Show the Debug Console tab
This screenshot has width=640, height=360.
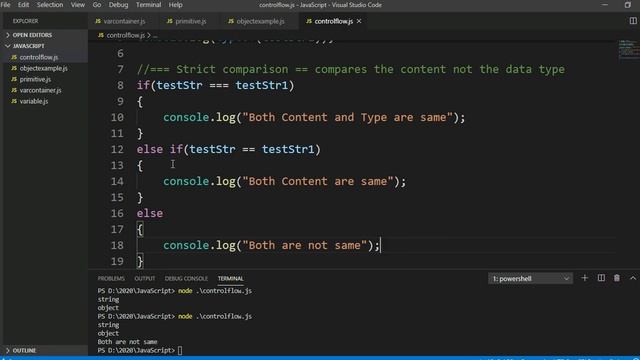(186, 278)
